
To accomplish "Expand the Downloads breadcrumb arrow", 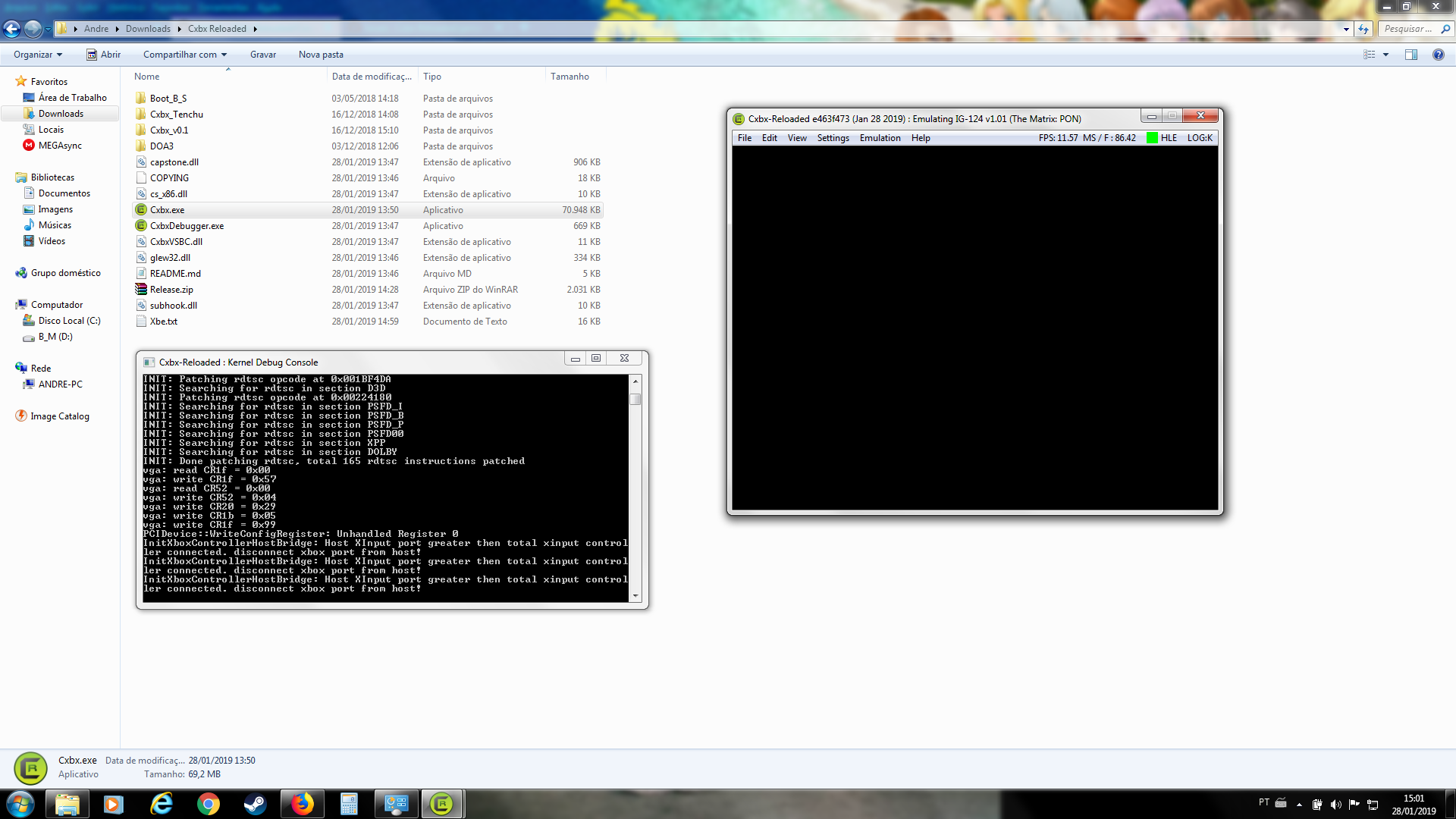I will [179, 29].
